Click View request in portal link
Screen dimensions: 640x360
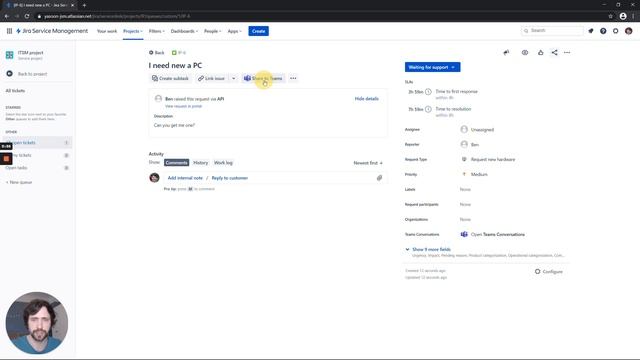point(183,106)
